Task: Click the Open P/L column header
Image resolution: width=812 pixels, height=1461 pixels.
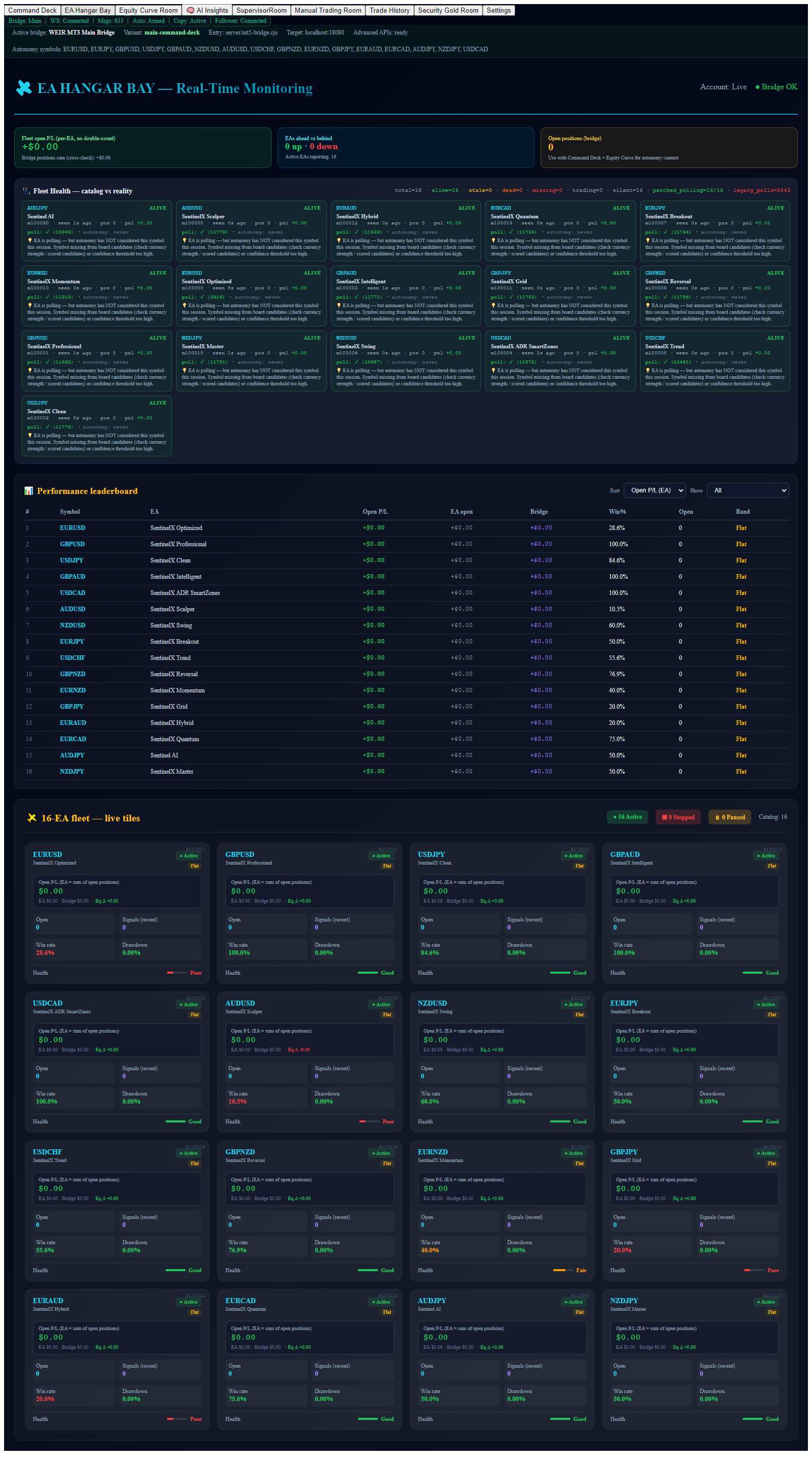Action: [x=376, y=512]
